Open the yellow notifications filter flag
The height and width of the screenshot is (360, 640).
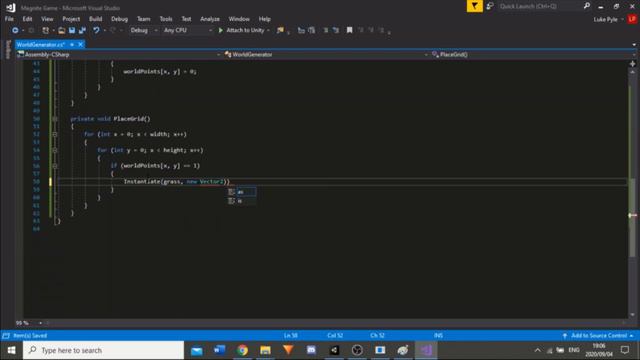pos(474,6)
